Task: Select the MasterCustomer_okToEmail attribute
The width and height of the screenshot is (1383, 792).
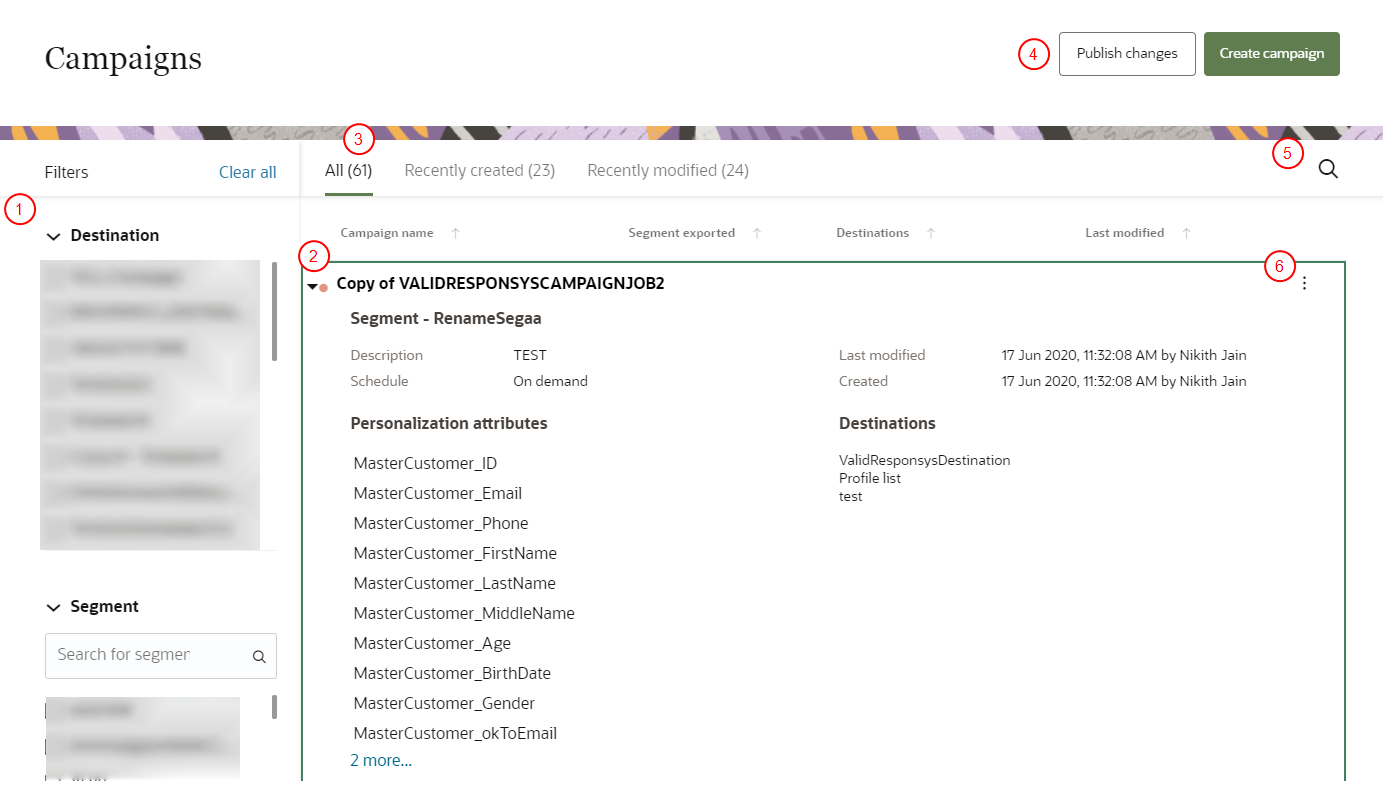Action: (x=455, y=733)
